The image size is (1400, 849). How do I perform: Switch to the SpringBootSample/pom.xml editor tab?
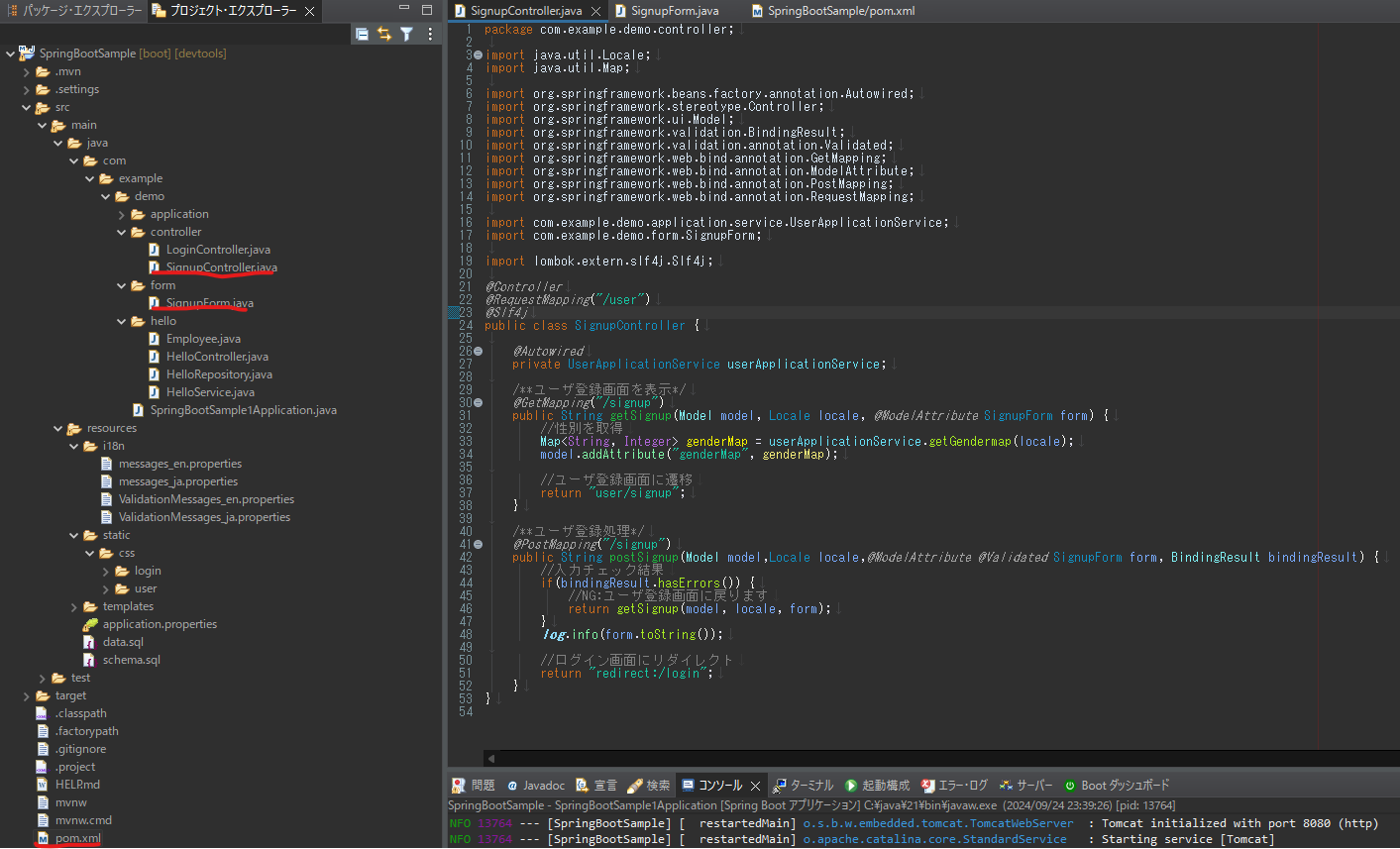pos(840,11)
